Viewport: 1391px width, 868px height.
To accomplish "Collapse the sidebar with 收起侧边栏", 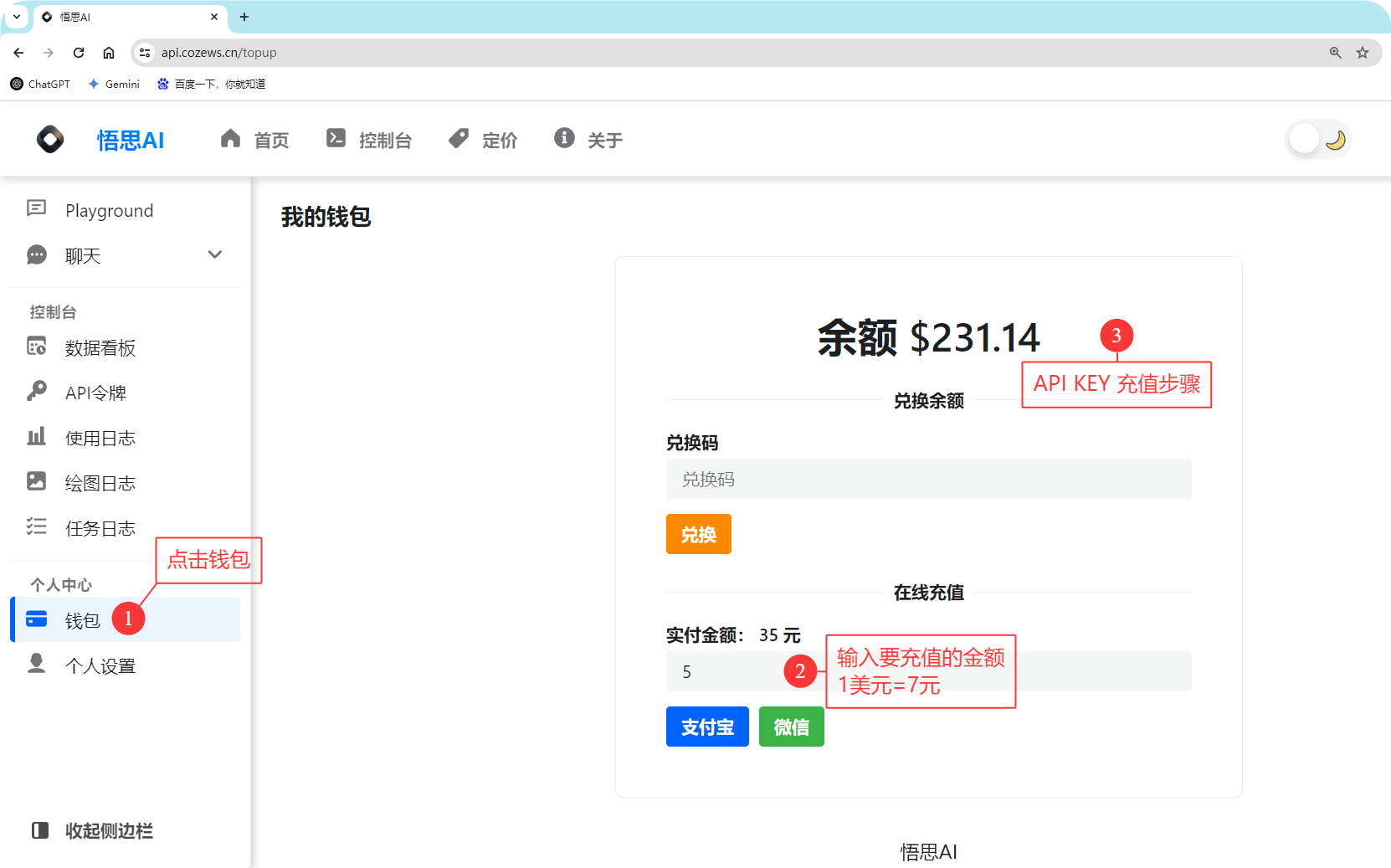I will coord(92,830).
